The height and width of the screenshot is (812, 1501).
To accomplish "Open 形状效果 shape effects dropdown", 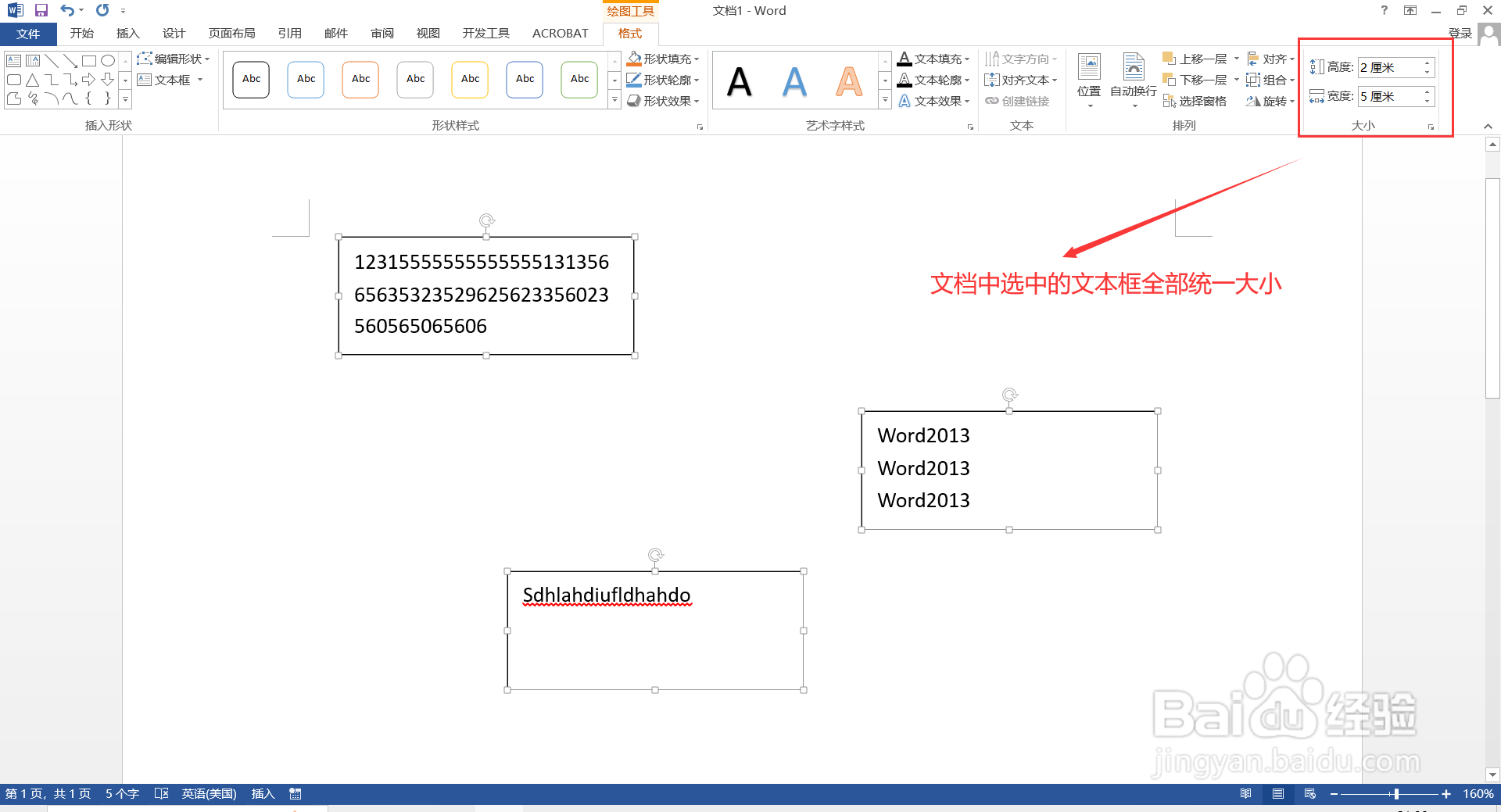I will (663, 102).
